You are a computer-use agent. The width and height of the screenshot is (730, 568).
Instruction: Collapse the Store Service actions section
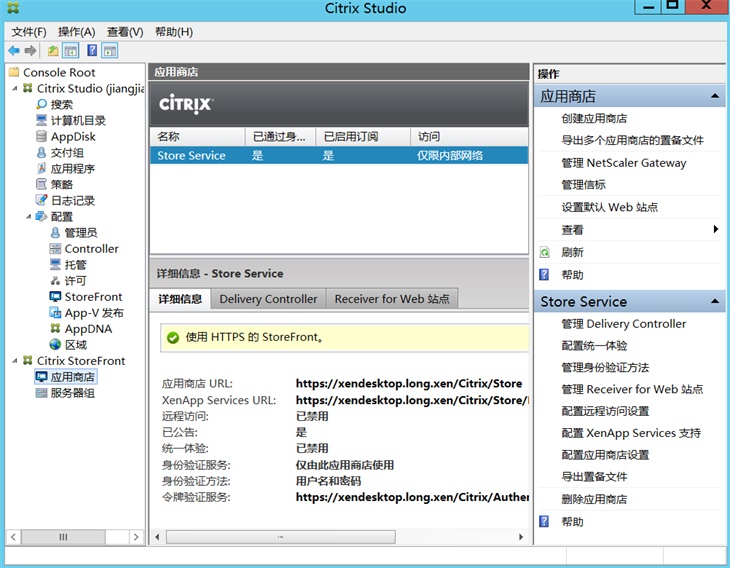715,301
